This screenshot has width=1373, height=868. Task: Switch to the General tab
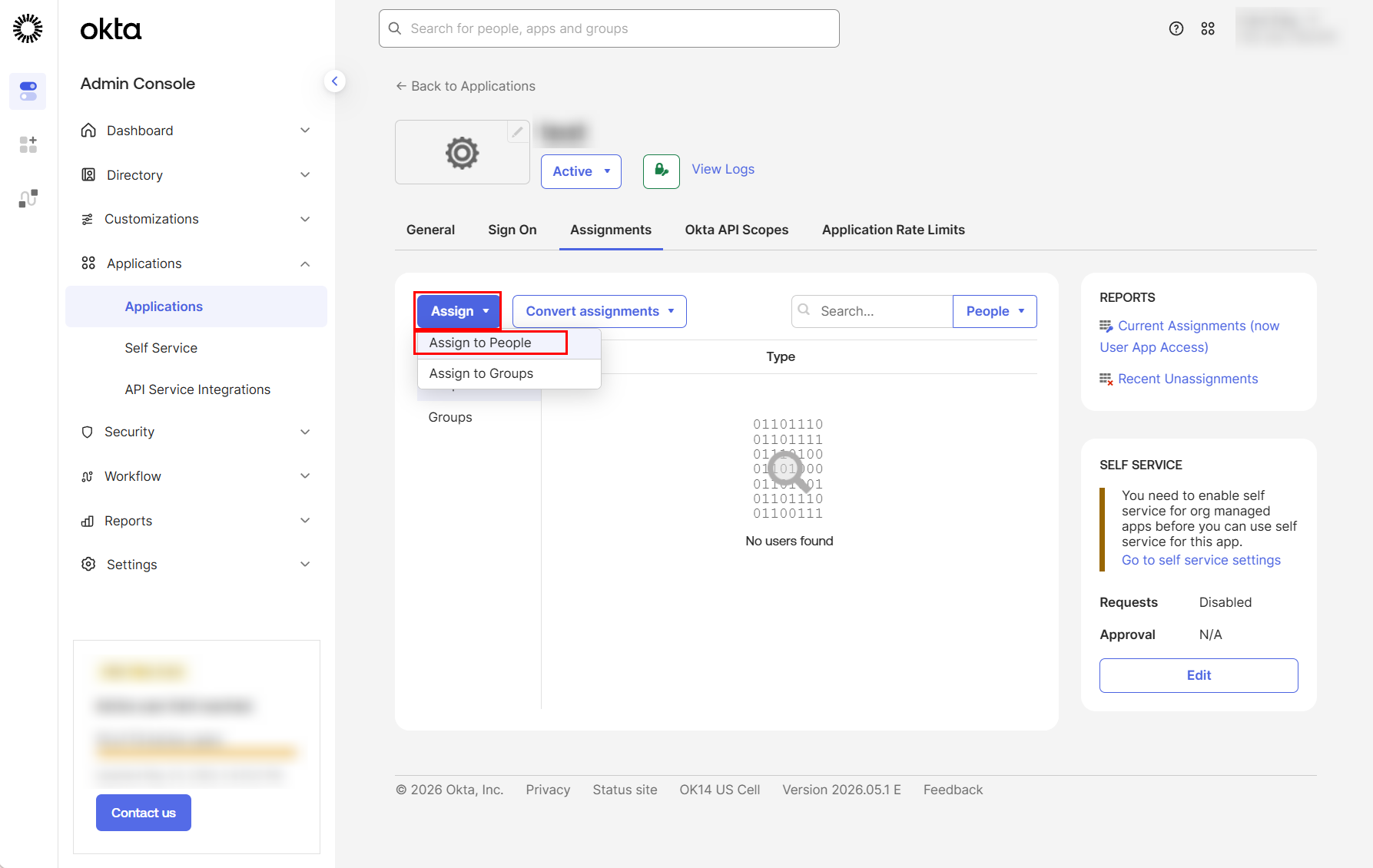point(430,230)
